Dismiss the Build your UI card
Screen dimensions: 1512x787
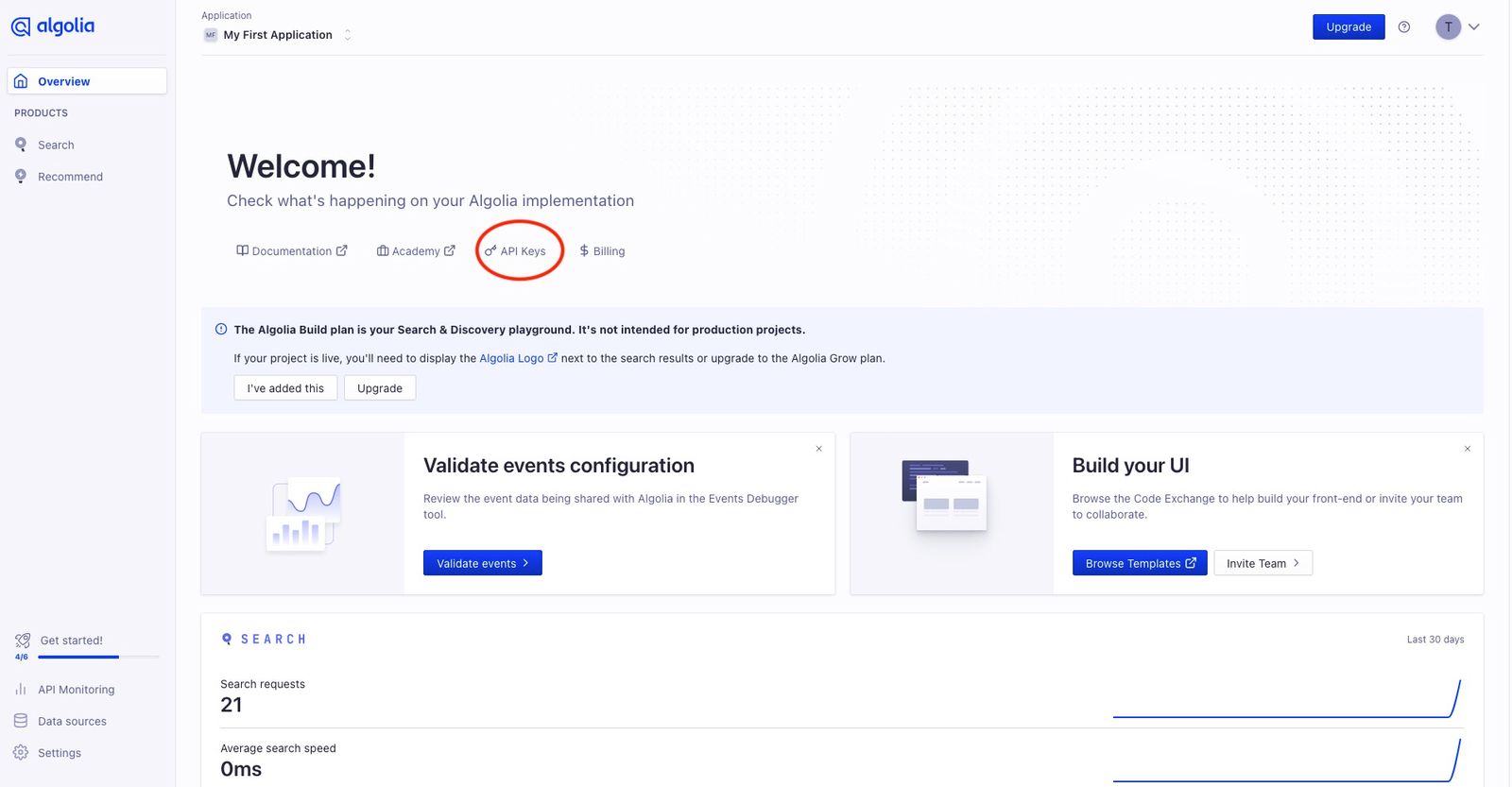(1467, 449)
